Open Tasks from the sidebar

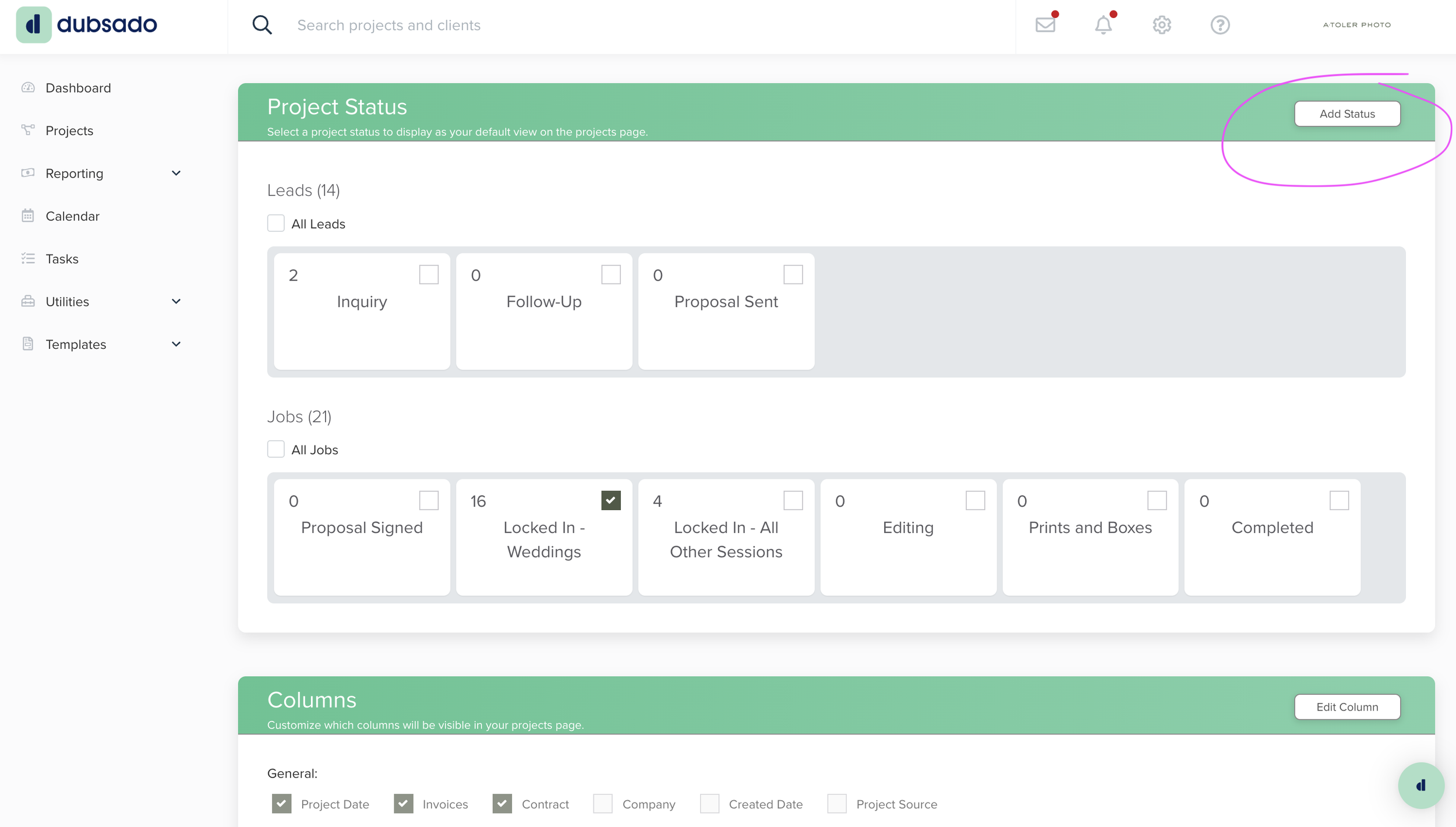62,259
